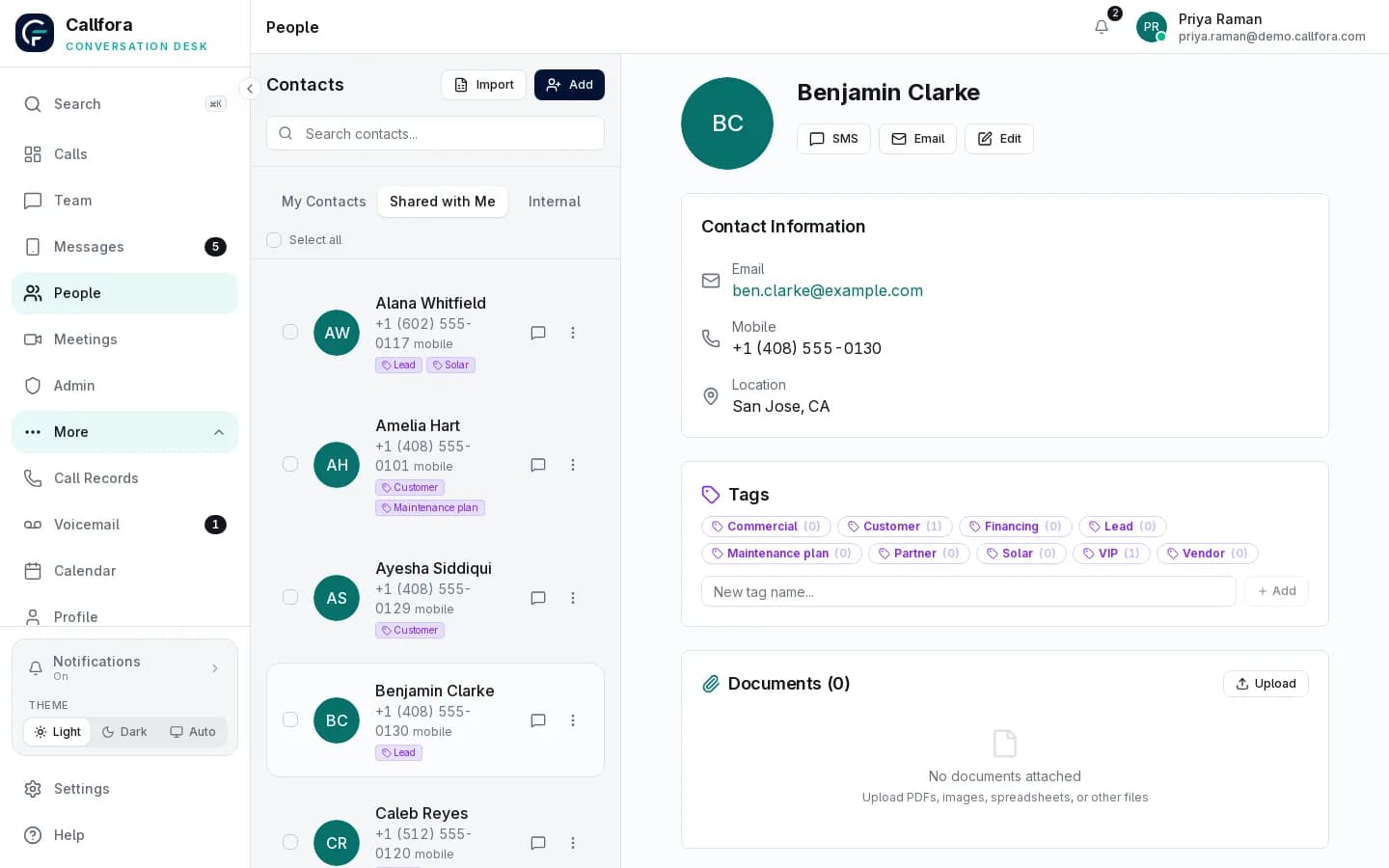This screenshot has height=868, width=1389.
Task: Click the Callfora logo icon
Action: [35, 33]
